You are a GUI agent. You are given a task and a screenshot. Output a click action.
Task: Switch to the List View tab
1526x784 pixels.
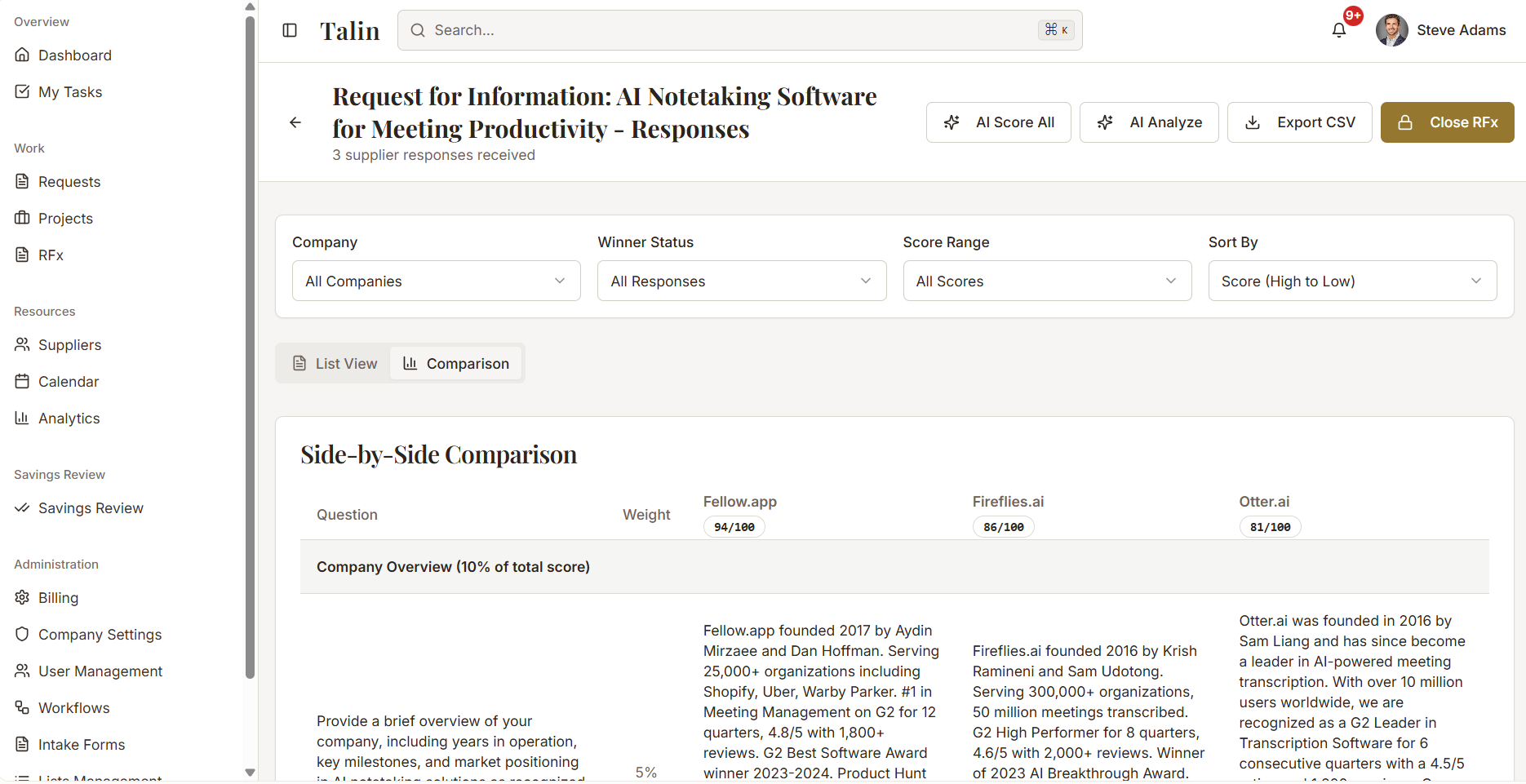click(335, 363)
